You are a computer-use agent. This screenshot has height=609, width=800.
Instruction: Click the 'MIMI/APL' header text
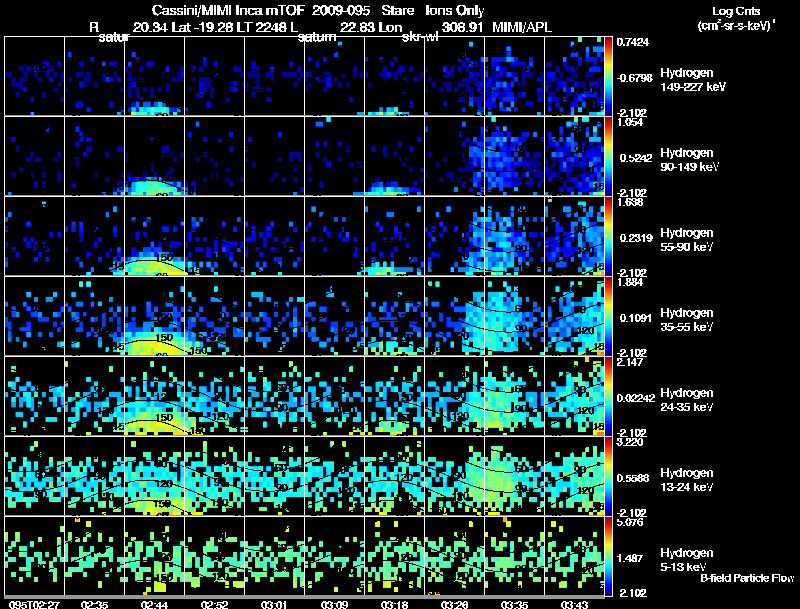coord(522,27)
